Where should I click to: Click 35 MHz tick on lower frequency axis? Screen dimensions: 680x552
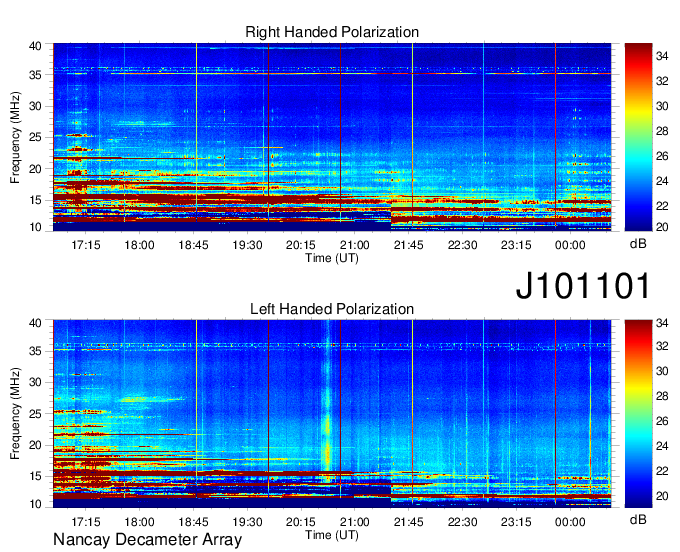(35, 351)
